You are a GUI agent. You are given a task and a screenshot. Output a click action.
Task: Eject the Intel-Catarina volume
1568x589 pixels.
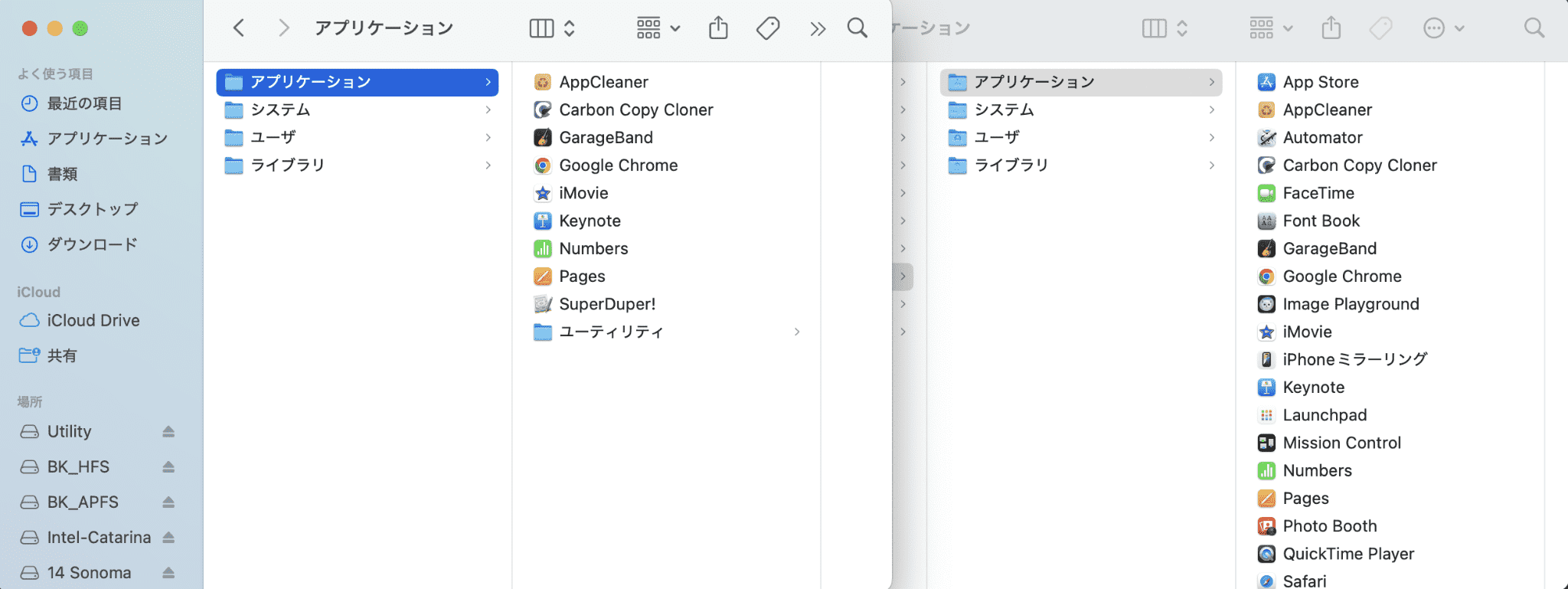168,538
